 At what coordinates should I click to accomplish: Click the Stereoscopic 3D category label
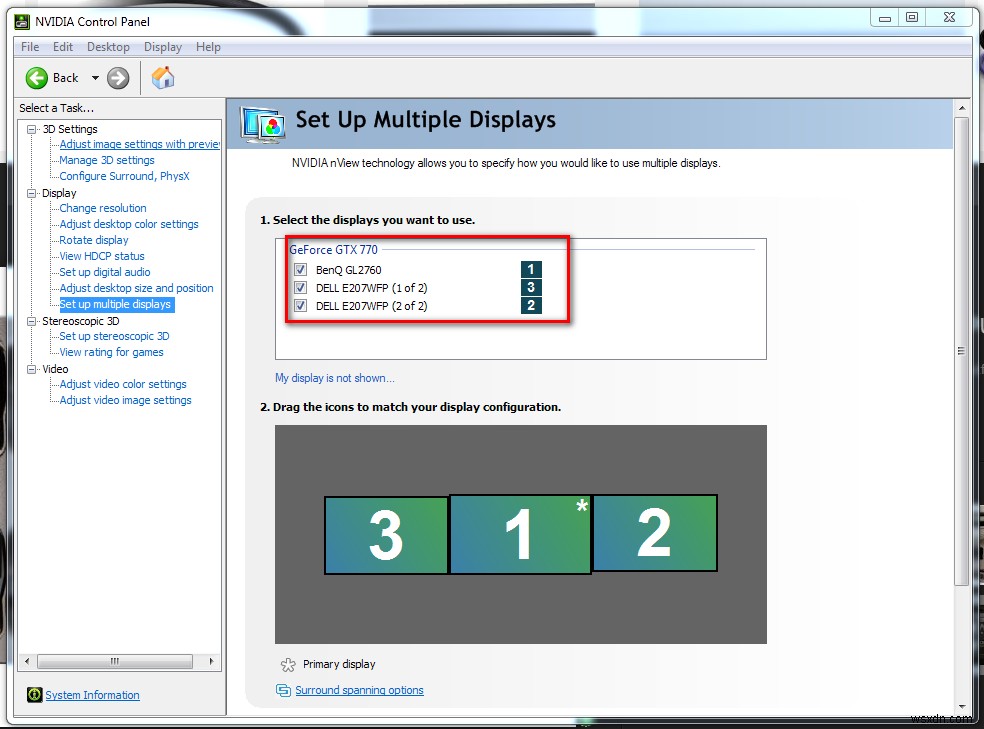coord(80,321)
